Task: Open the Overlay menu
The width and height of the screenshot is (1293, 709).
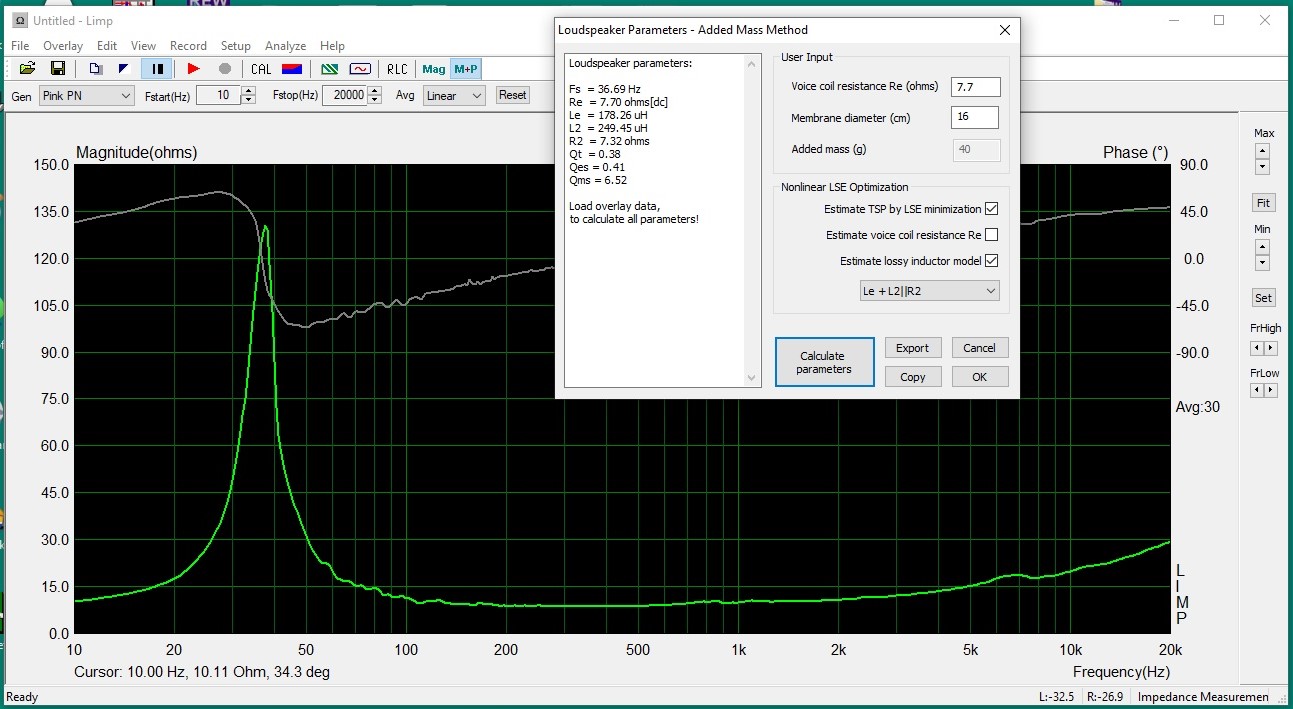Action: tap(63, 46)
